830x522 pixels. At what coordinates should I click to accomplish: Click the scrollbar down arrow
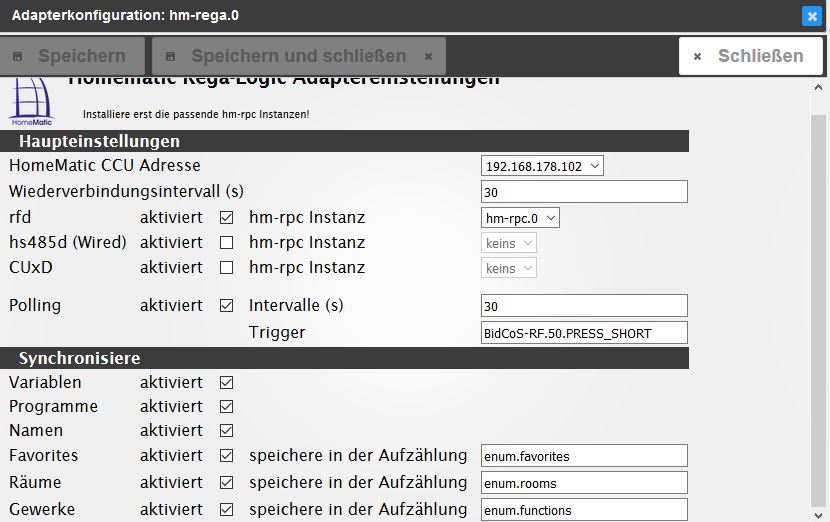[x=818, y=515]
